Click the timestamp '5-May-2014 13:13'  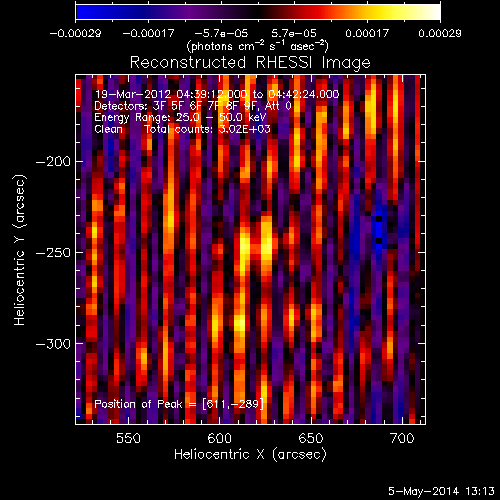[441, 491]
